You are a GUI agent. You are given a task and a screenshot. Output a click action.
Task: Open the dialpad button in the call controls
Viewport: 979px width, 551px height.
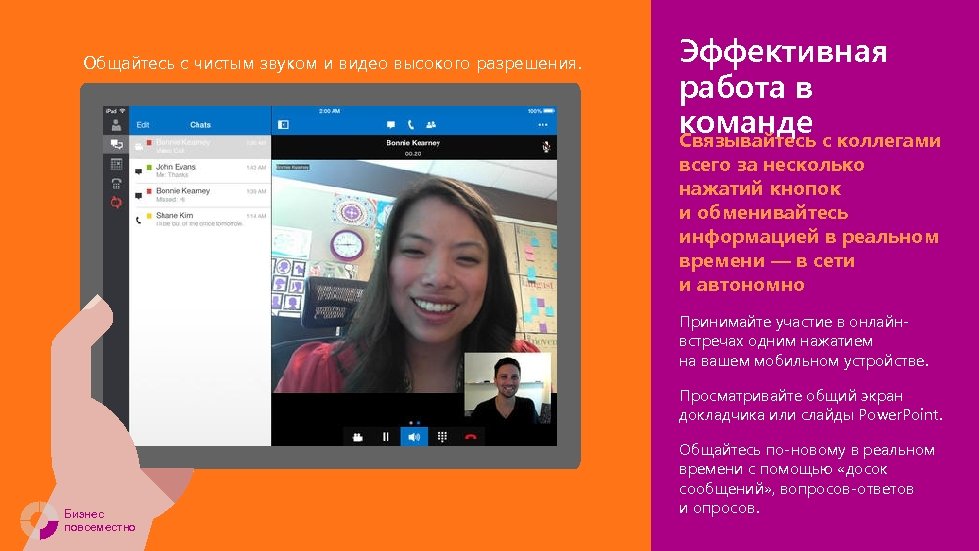click(x=442, y=437)
